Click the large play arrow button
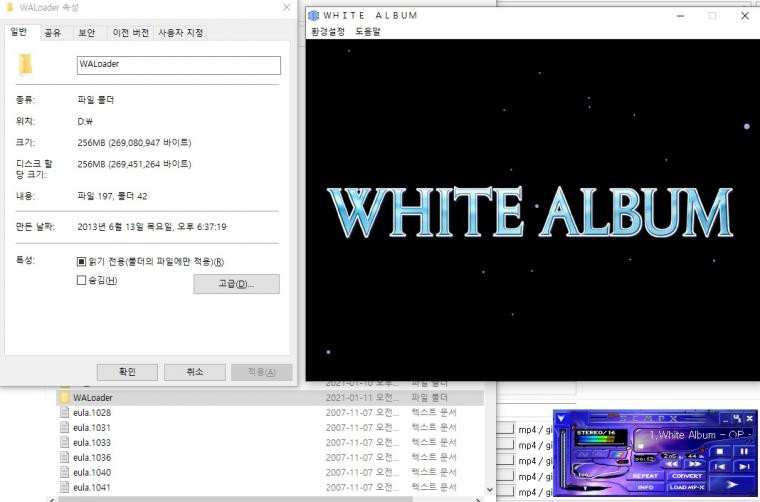760x502 pixels. click(732, 485)
